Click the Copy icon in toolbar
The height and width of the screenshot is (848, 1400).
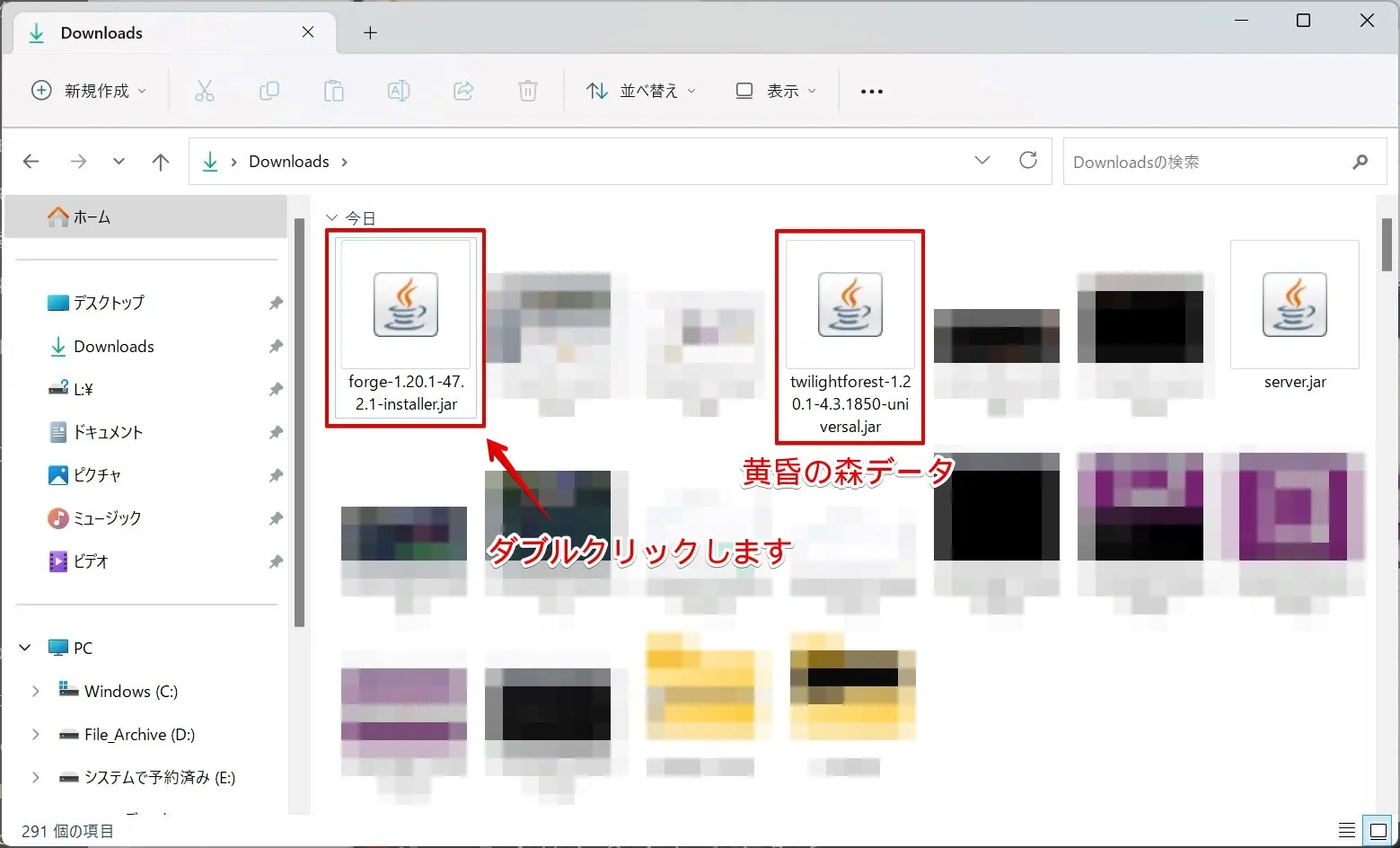[x=269, y=91]
